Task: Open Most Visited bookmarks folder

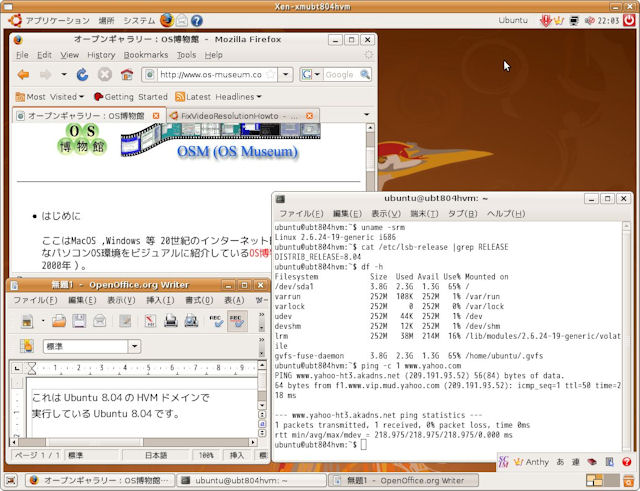Action: 49,97
